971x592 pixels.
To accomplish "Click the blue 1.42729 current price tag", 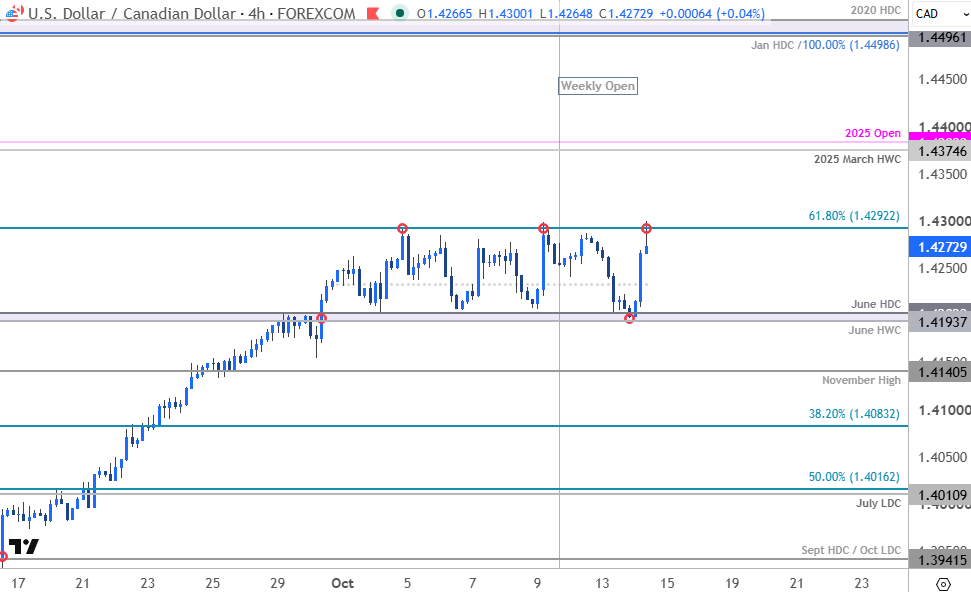I will pos(940,247).
